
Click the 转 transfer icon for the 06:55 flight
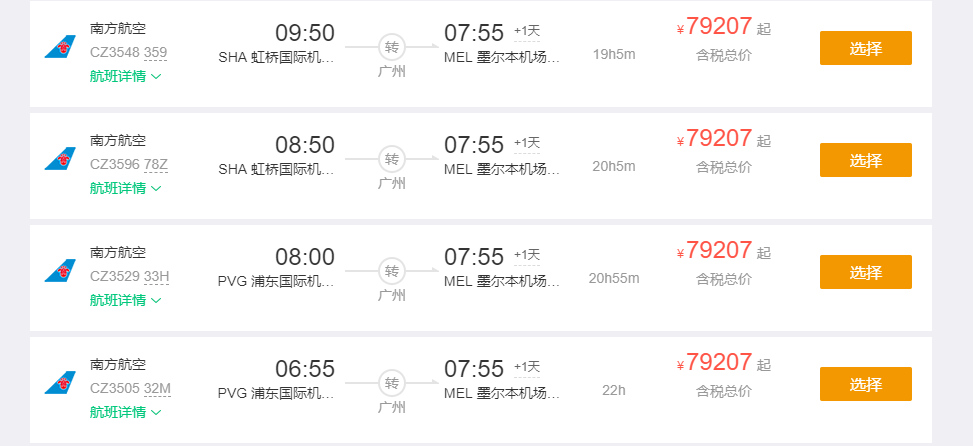click(x=392, y=383)
